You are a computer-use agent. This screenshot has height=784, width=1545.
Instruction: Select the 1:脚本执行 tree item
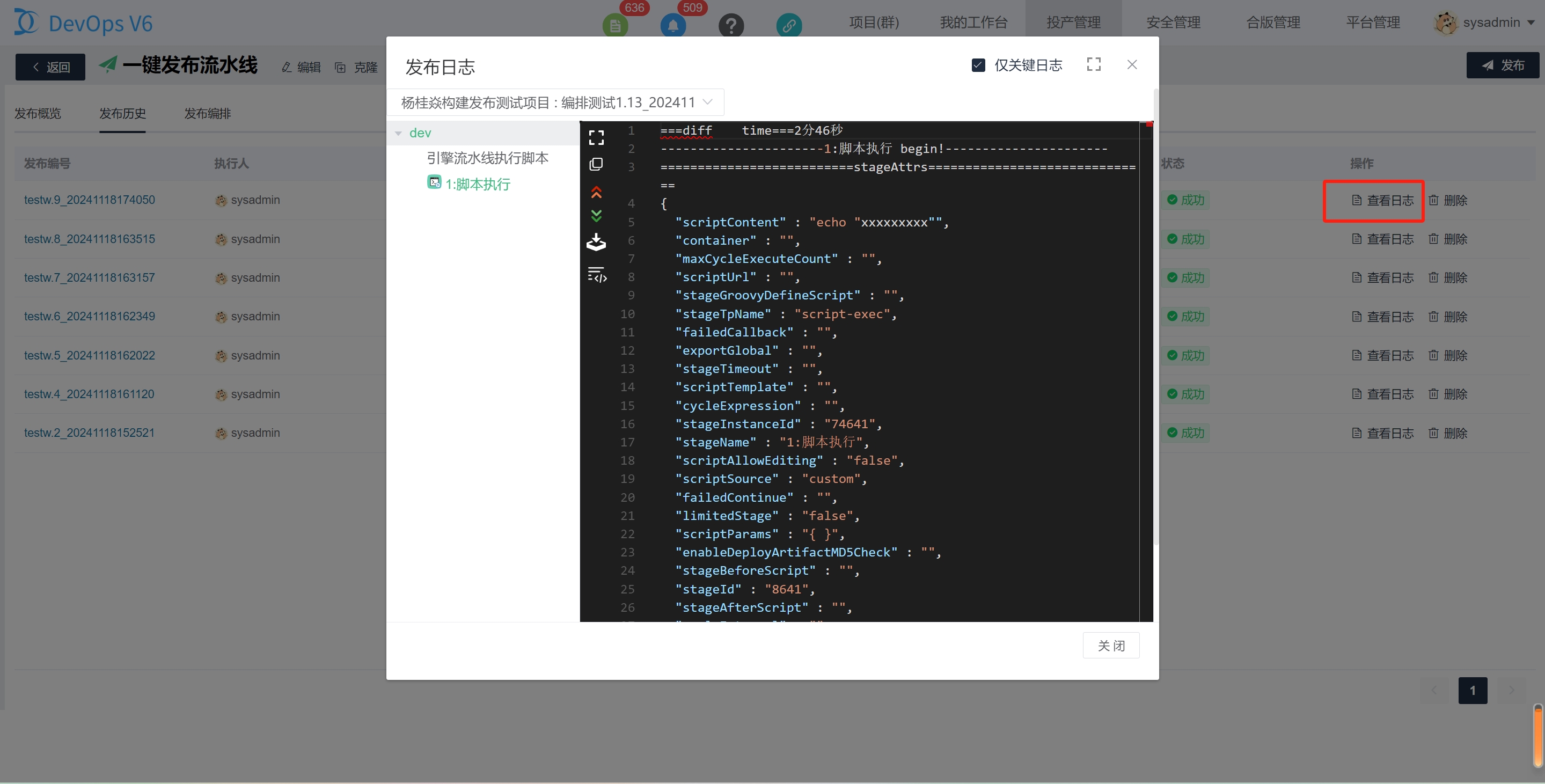[477, 184]
